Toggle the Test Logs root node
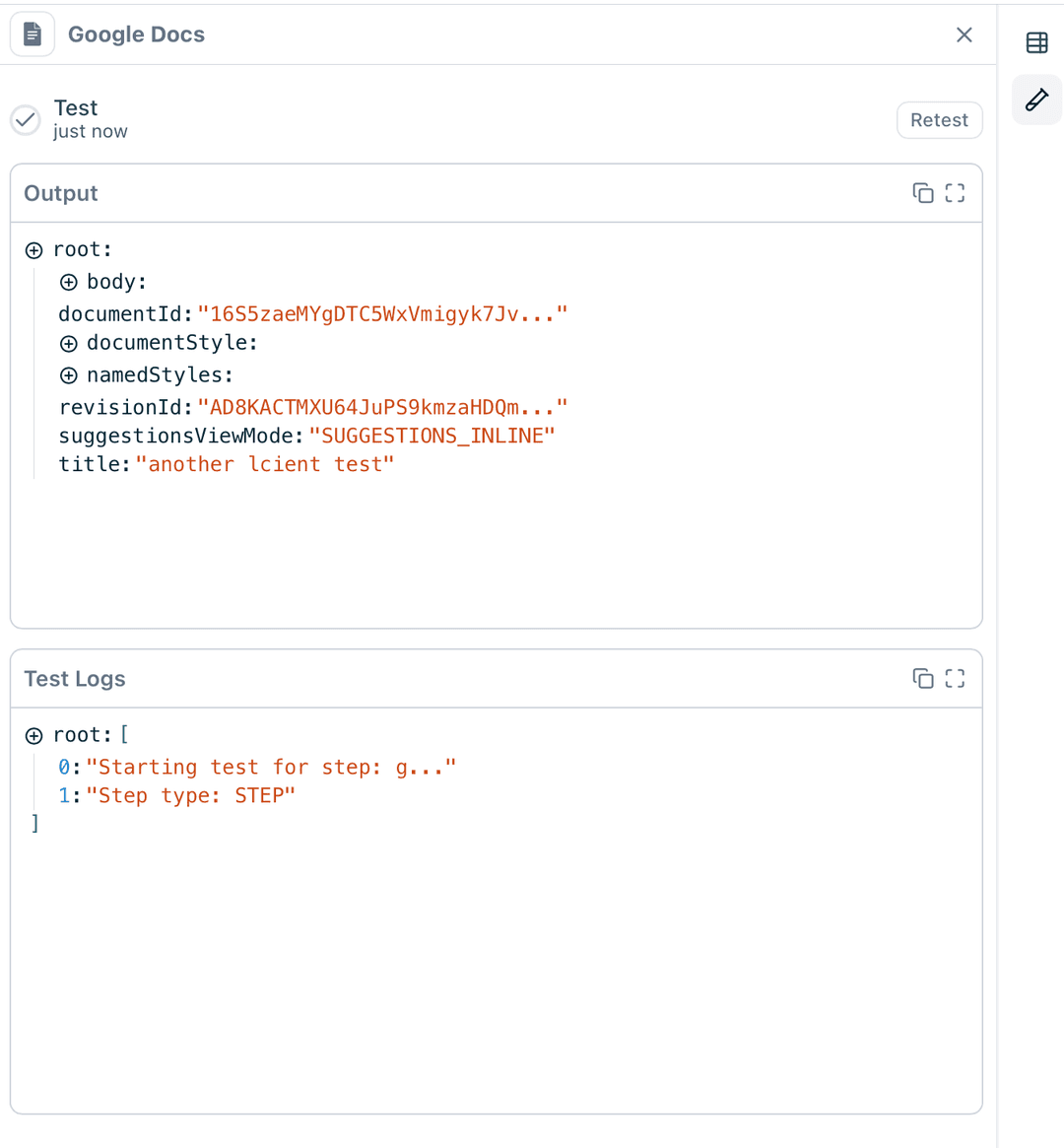The height and width of the screenshot is (1148, 1064). pyautogui.click(x=34, y=736)
